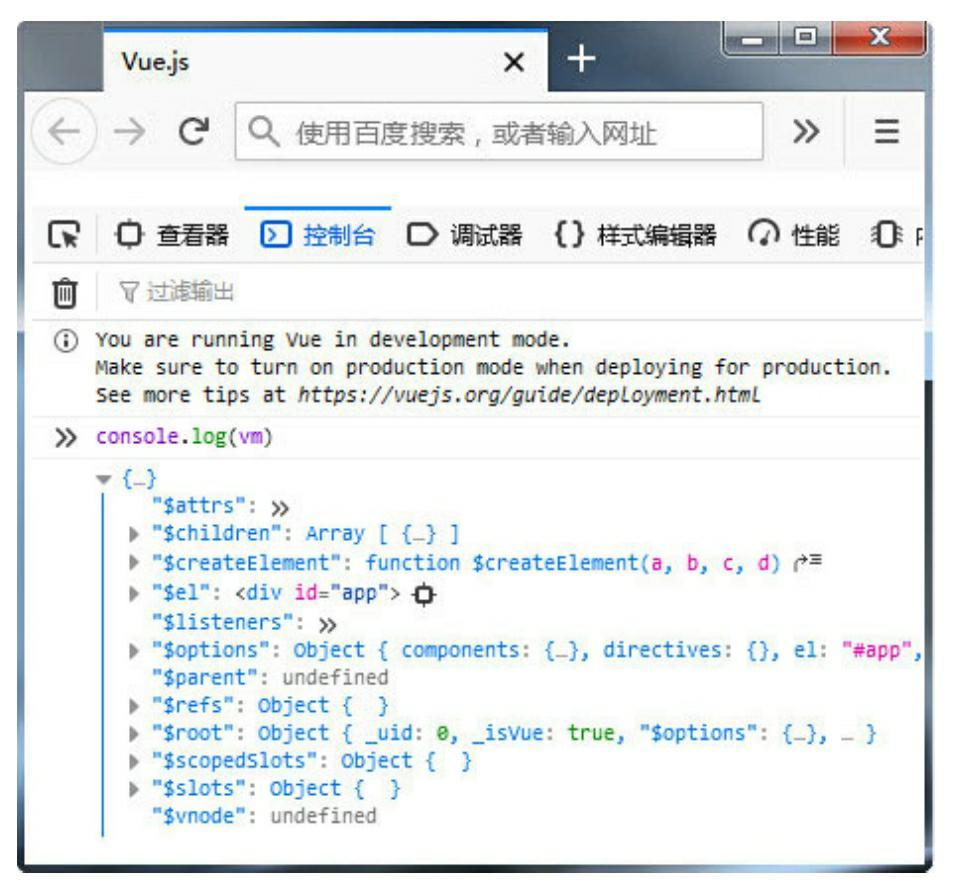Clear console output with the trash icon
The width and height of the screenshot is (958, 888).
point(65,293)
